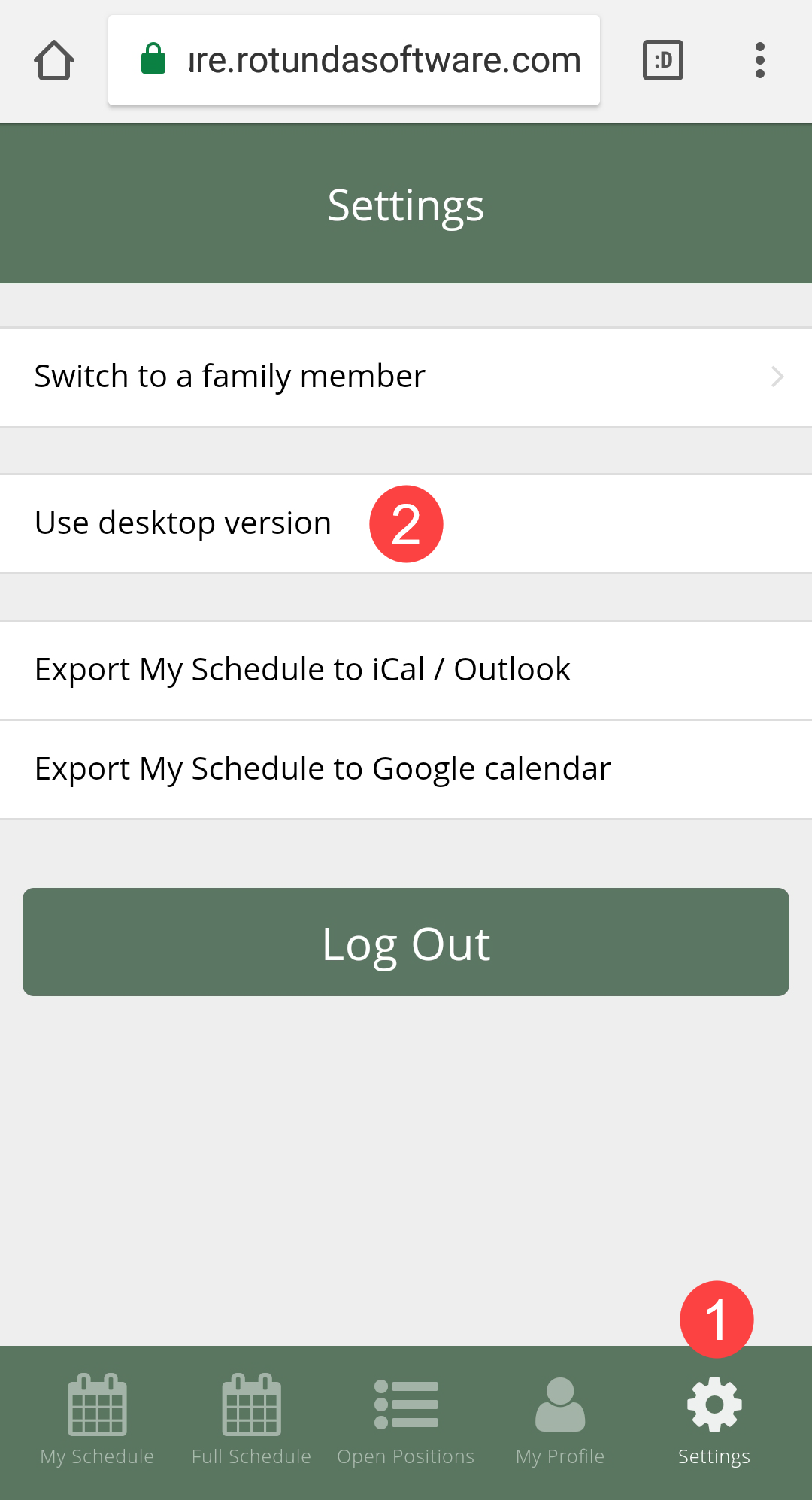The image size is (812, 1500).
Task: Open the Open Positions list icon
Action: point(406,1404)
